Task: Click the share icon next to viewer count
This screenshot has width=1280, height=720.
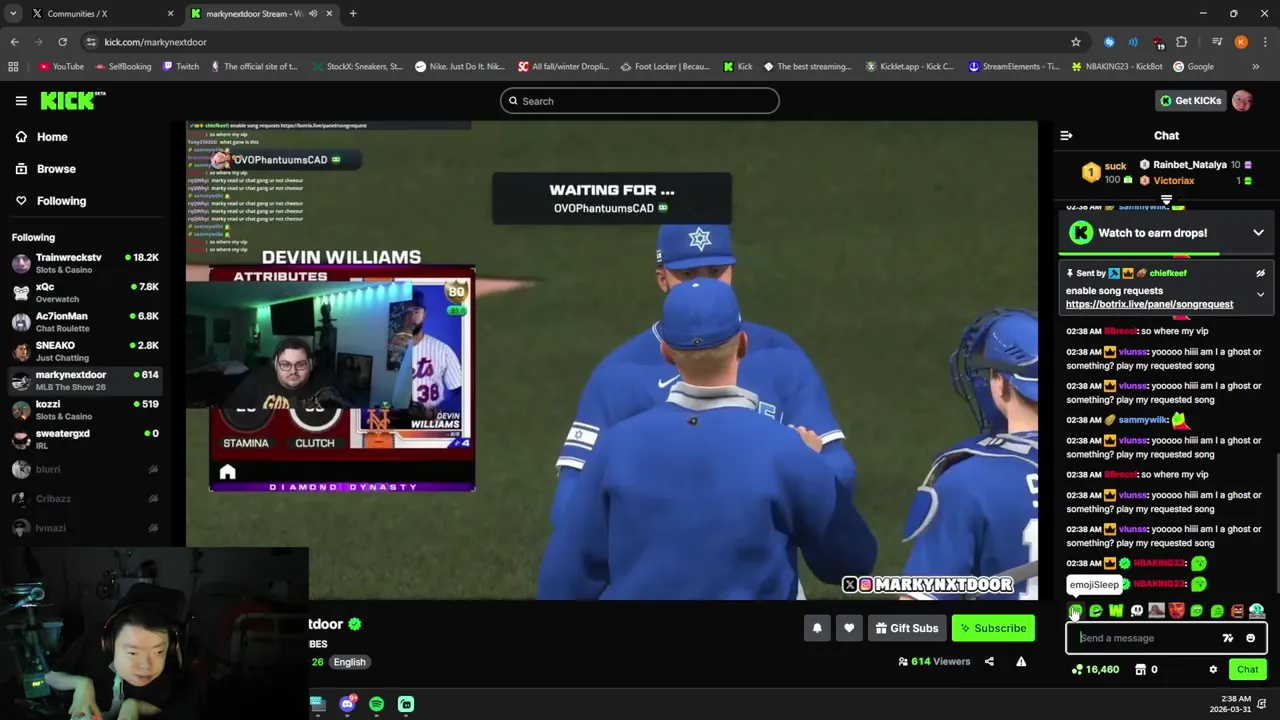Action: point(989,661)
